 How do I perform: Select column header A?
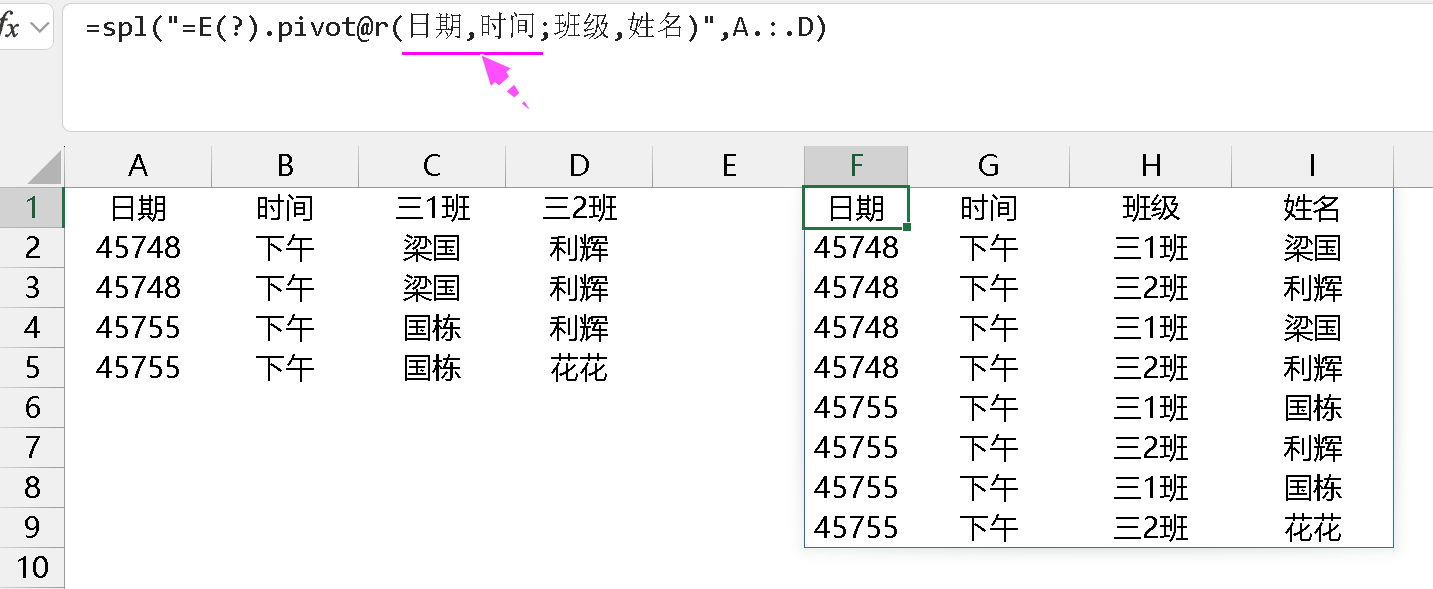point(137,165)
